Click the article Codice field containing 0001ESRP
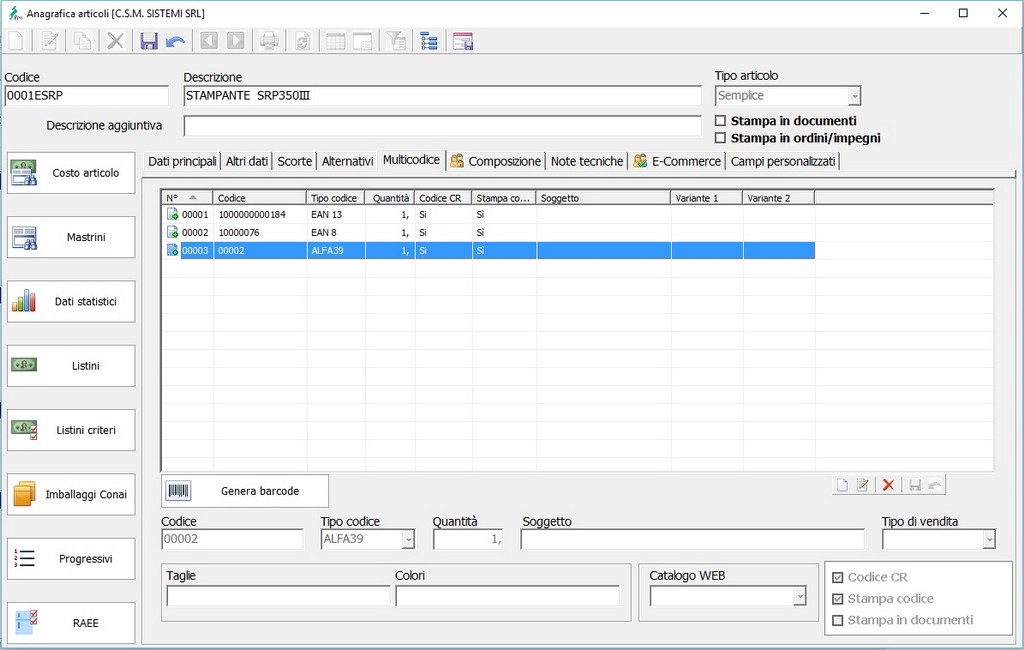1024x650 pixels. click(x=86, y=96)
